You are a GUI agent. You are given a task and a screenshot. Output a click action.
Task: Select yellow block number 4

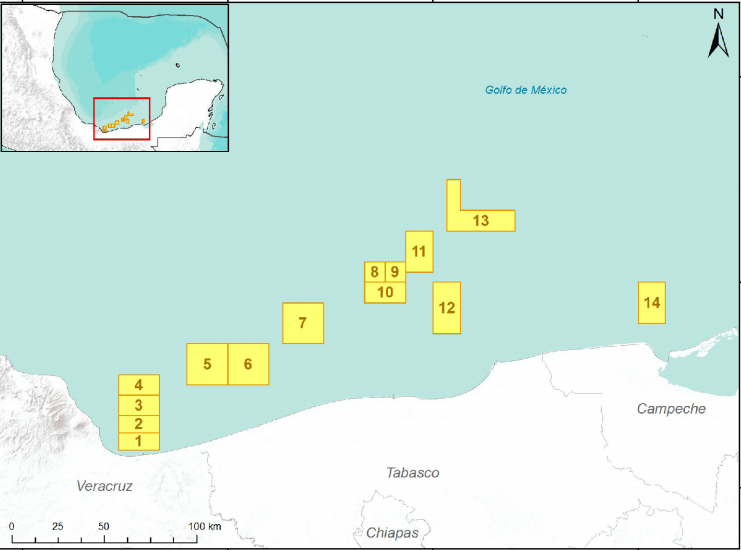139,384
